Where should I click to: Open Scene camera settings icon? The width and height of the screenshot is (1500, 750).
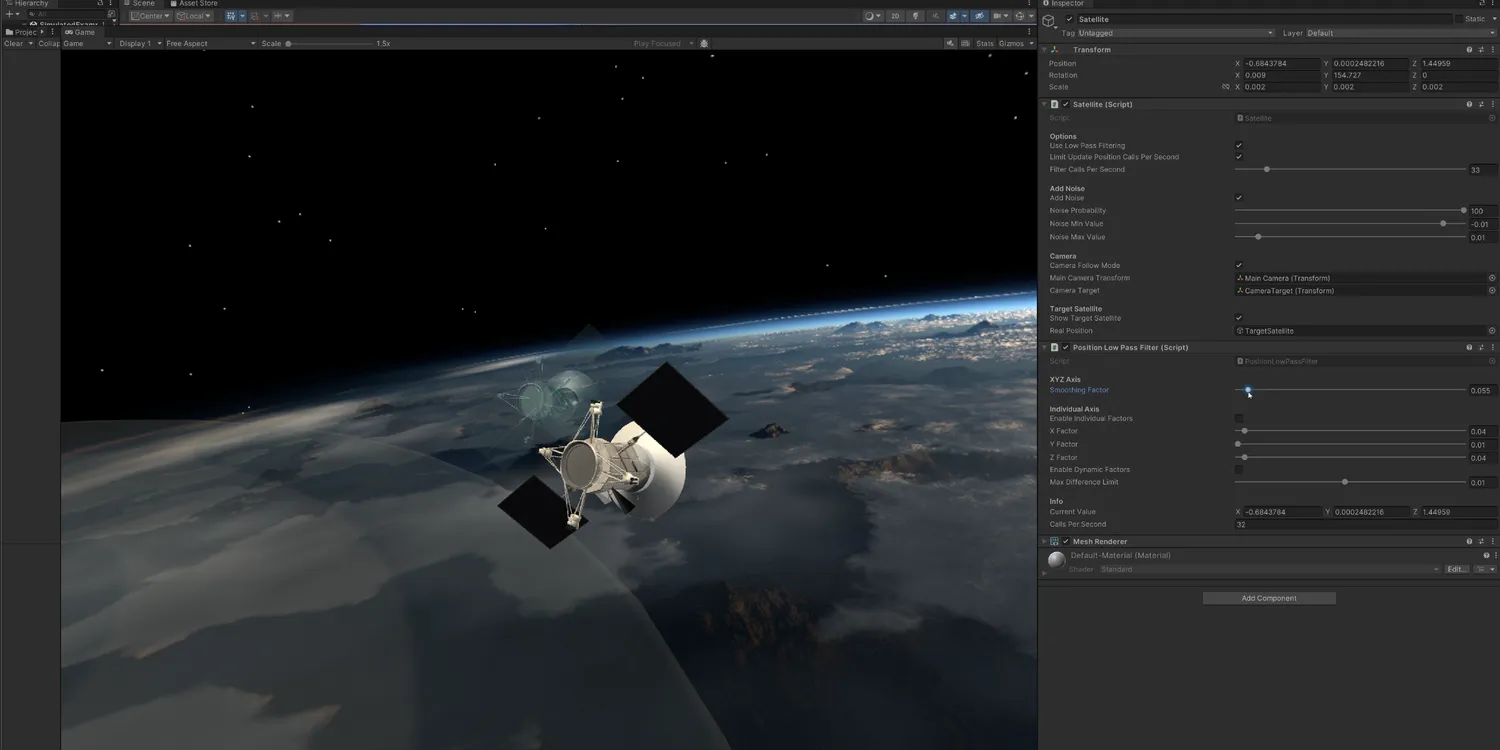pos(999,16)
